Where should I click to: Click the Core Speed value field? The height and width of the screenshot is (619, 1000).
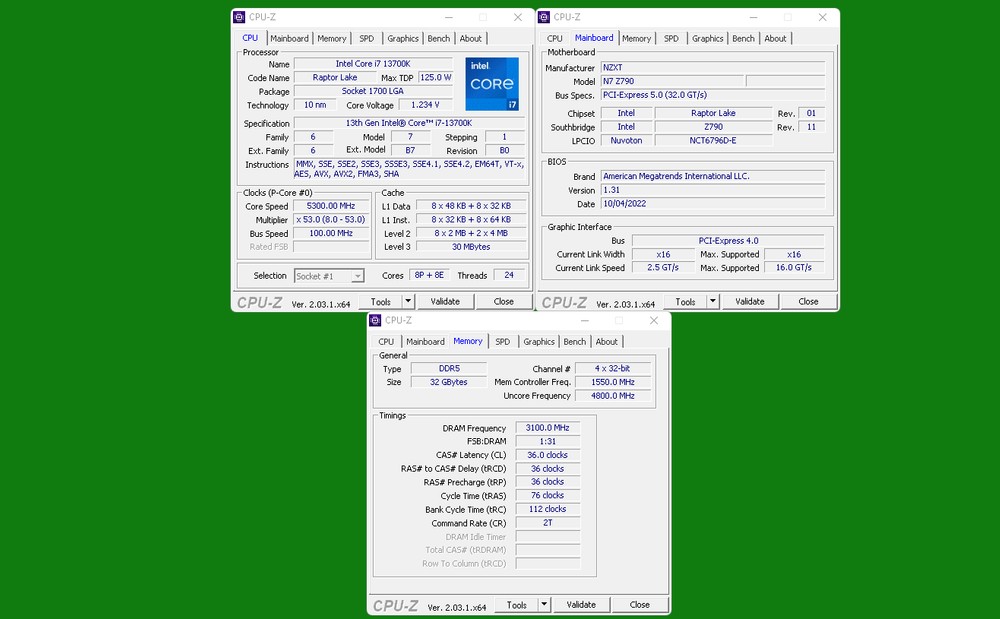click(x=332, y=206)
